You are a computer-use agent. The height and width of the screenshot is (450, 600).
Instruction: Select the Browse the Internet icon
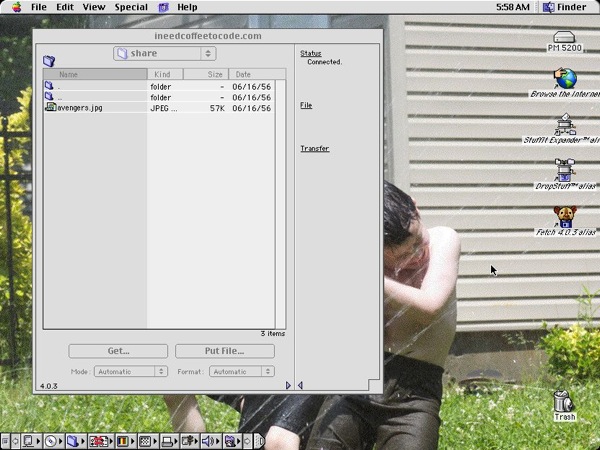coord(566,78)
